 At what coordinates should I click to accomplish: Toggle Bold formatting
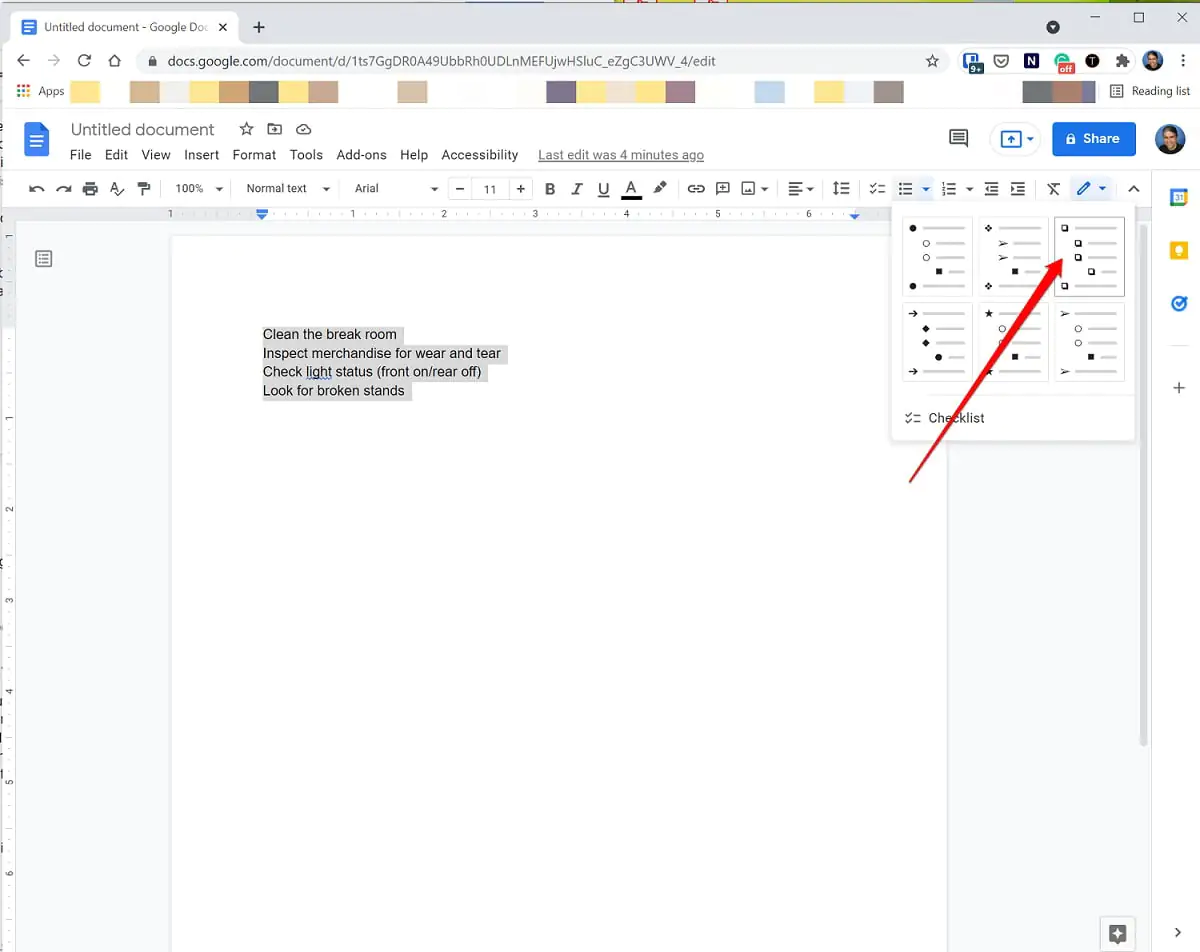pos(550,189)
